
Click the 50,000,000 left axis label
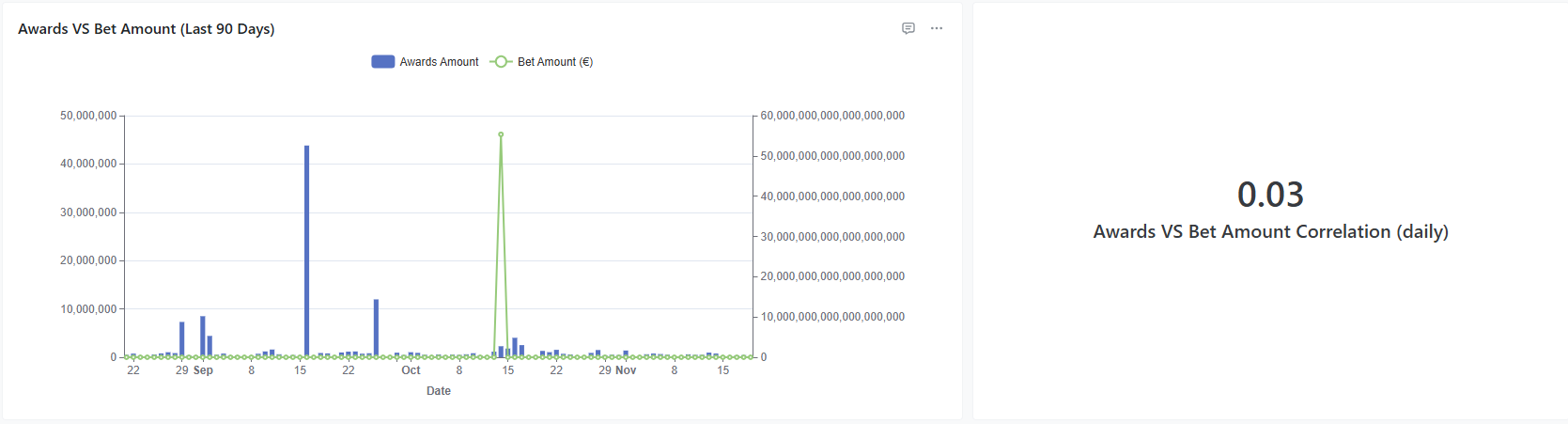[88, 116]
